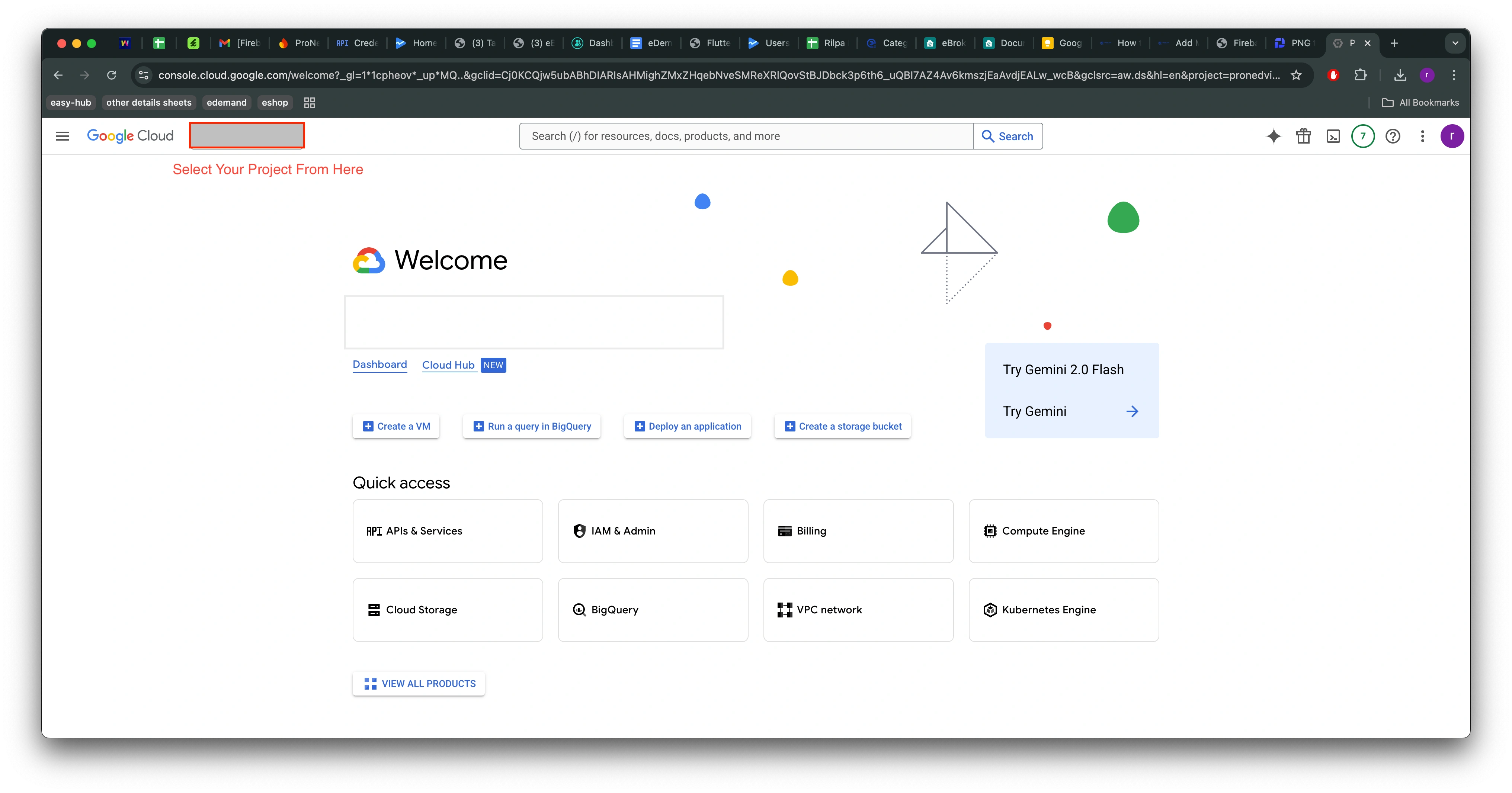Open console settings three-dot menu

[x=1422, y=136]
